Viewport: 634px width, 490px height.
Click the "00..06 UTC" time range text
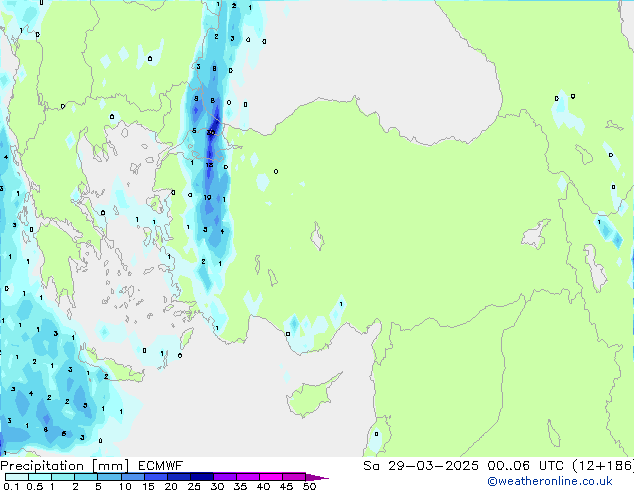(525, 466)
